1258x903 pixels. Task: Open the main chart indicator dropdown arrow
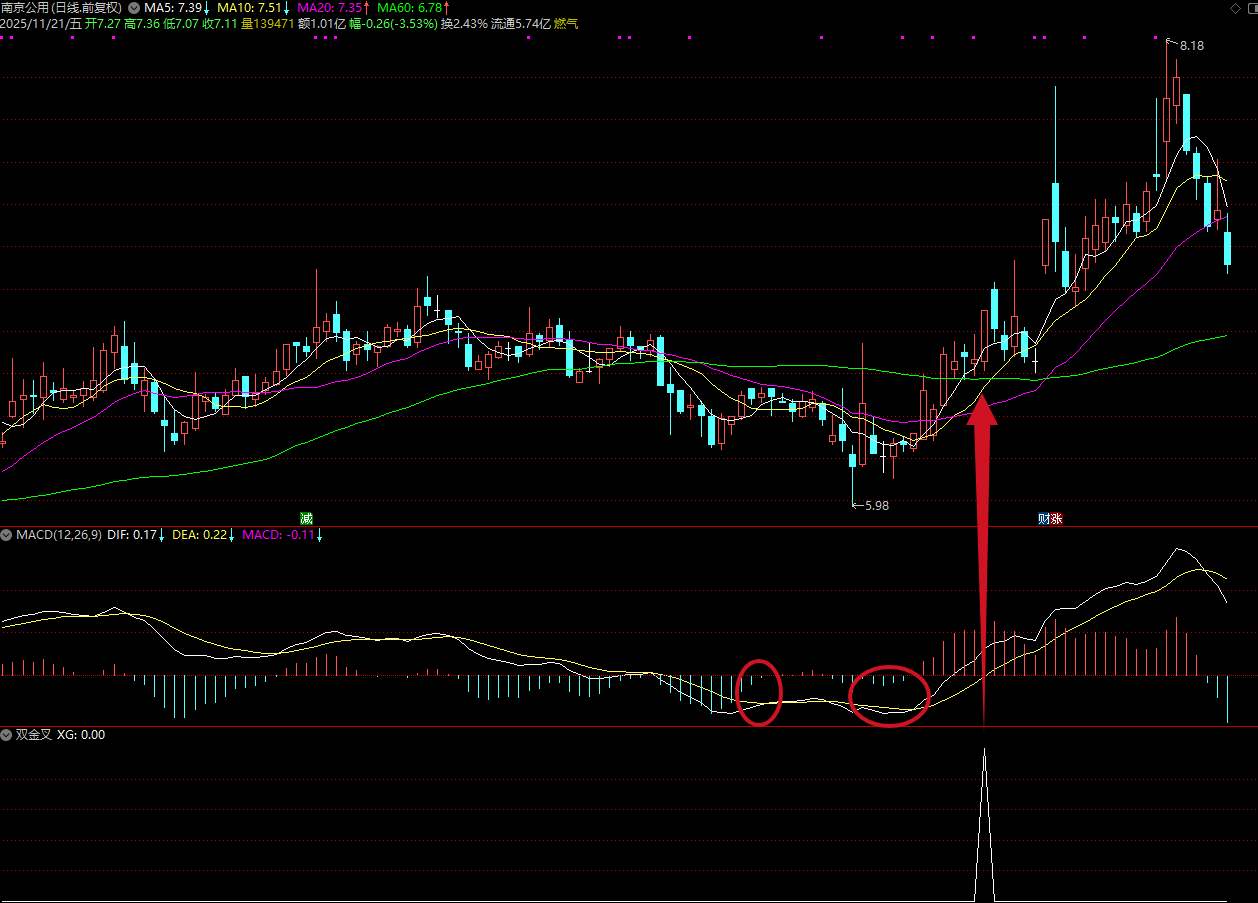click(x=134, y=8)
